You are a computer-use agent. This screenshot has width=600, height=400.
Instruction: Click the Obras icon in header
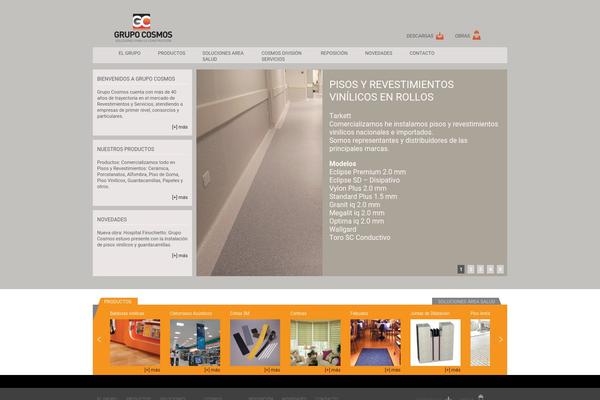coord(476,35)
